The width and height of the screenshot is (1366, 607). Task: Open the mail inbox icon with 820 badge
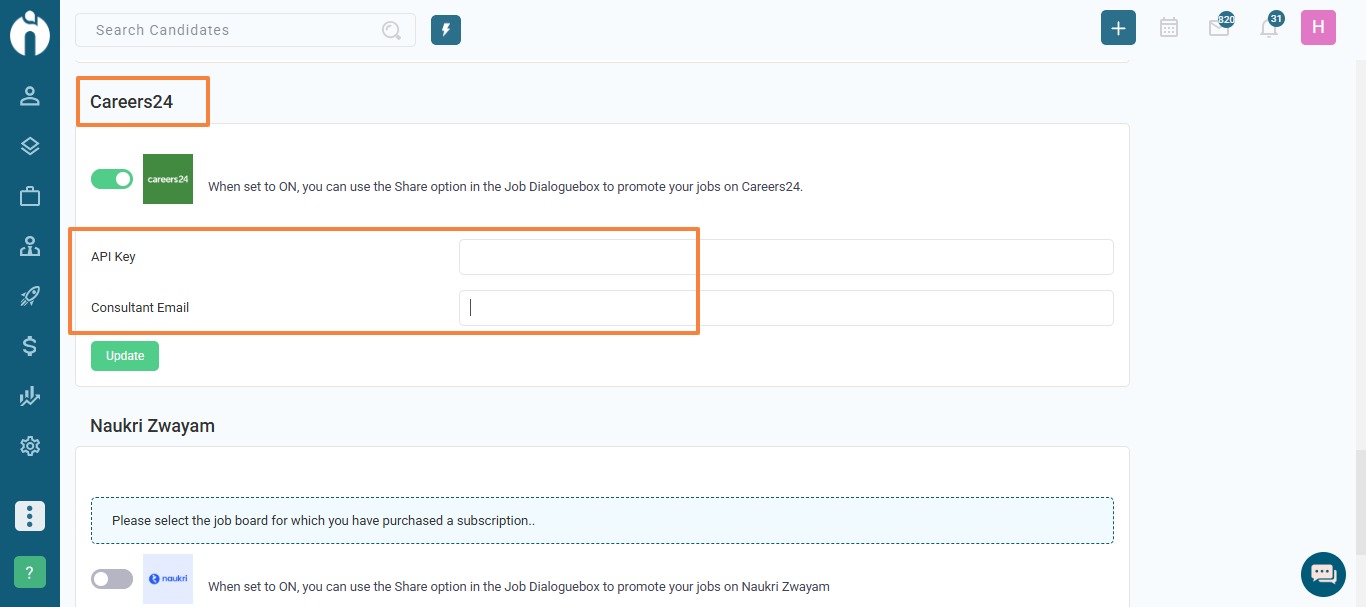click(1220, 27)
